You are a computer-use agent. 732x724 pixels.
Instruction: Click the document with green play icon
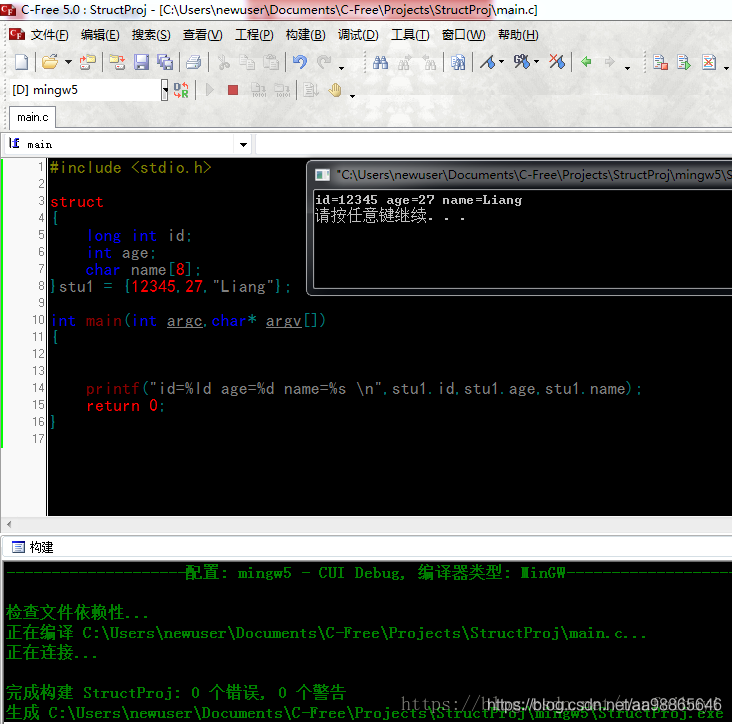tap(684, 62)
